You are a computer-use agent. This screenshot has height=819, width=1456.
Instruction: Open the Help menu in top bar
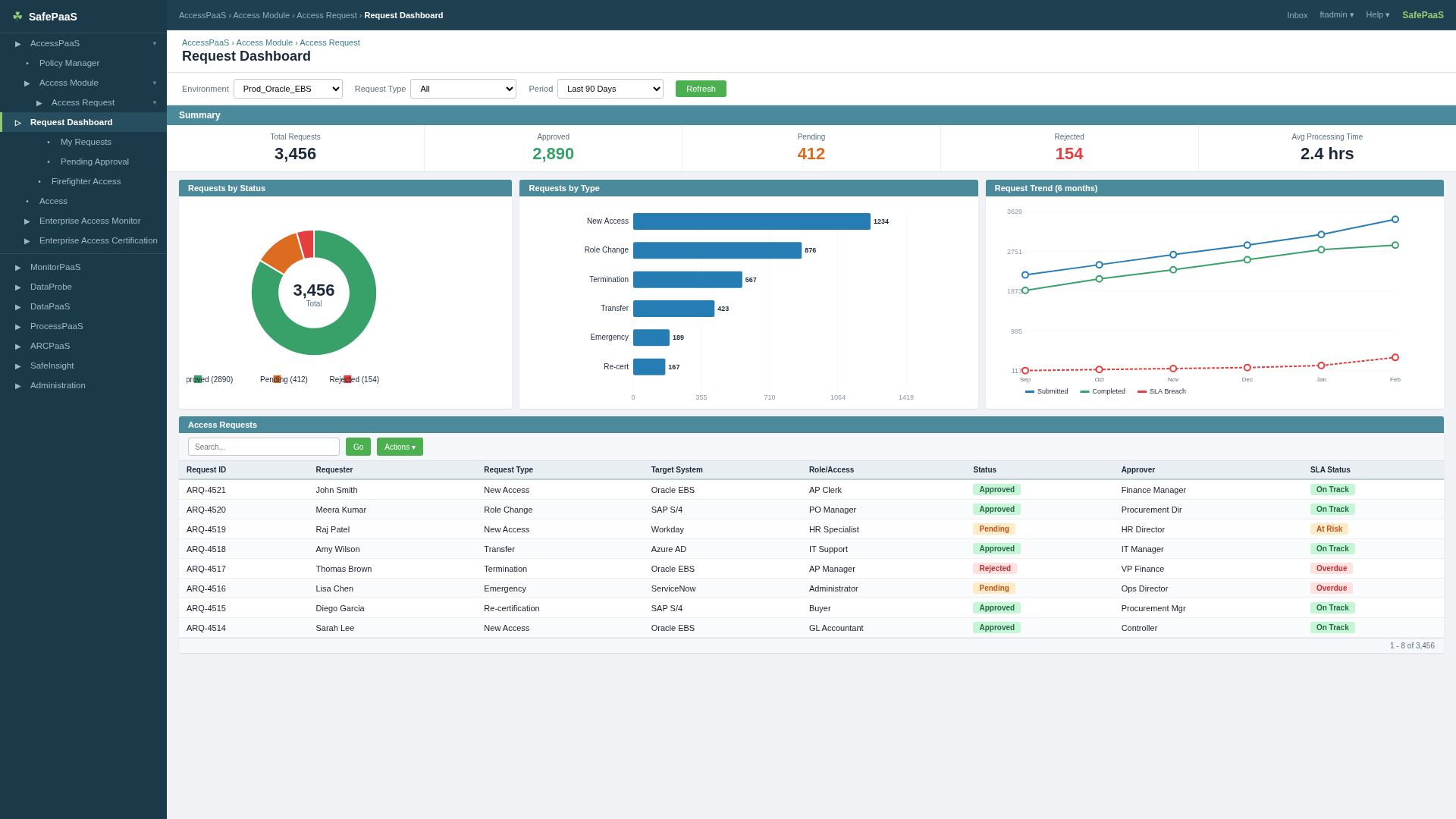(x=1377, y=15)
